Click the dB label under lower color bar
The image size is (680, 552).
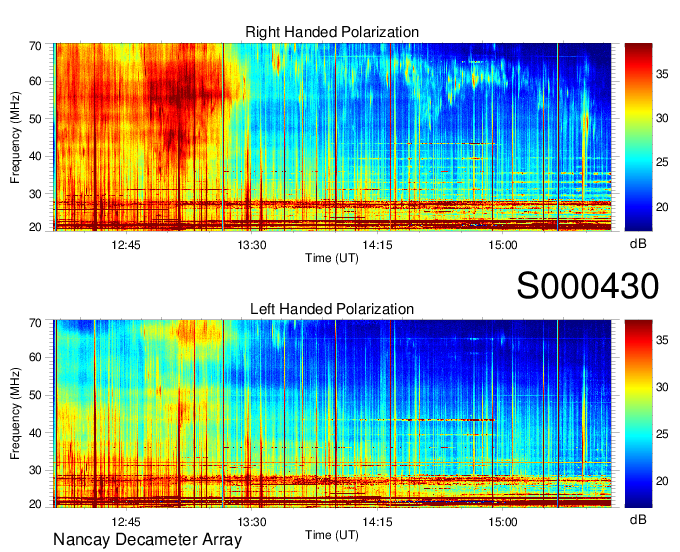click(638, 520)
